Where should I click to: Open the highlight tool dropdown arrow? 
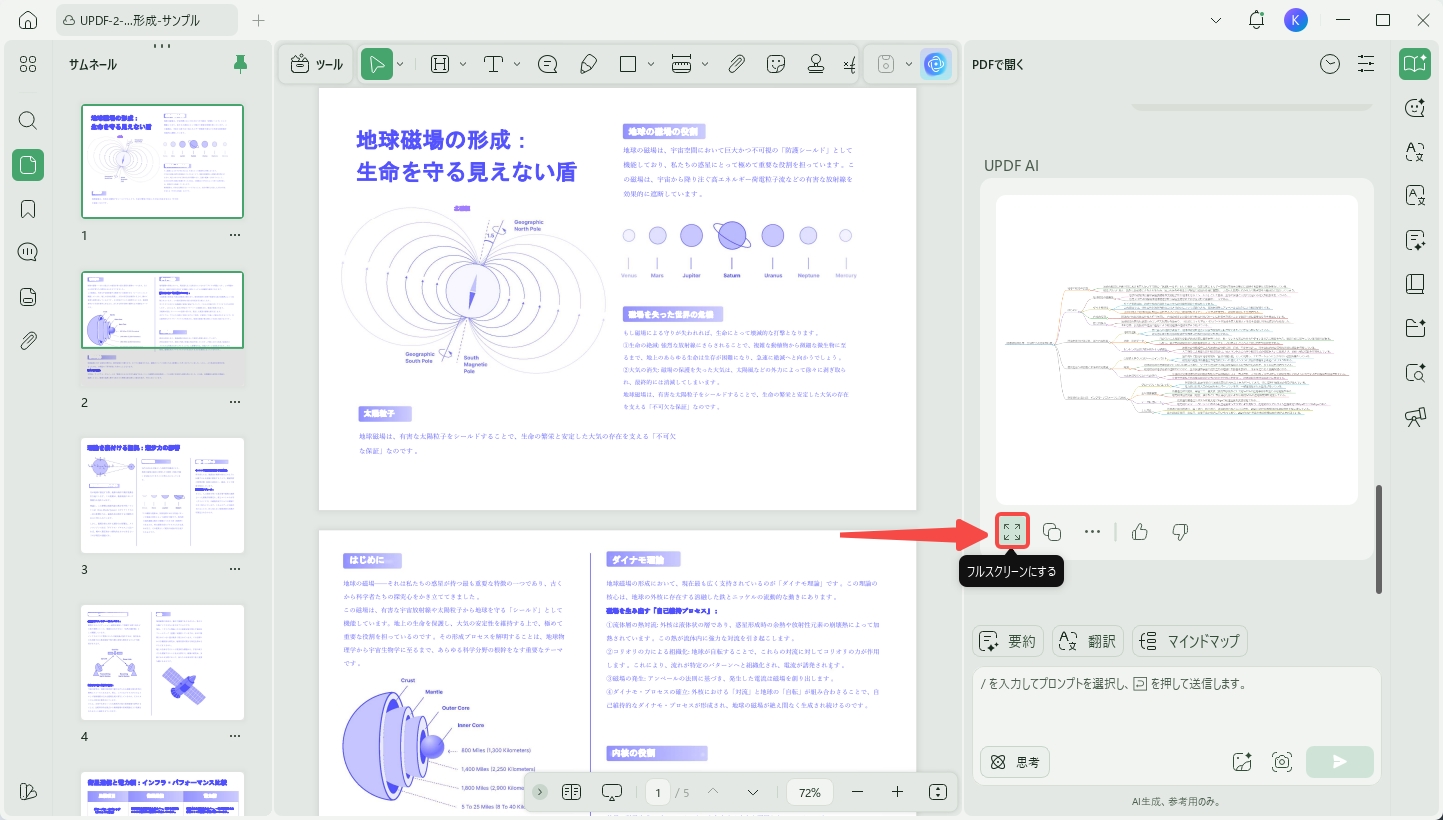pos(463,64)
